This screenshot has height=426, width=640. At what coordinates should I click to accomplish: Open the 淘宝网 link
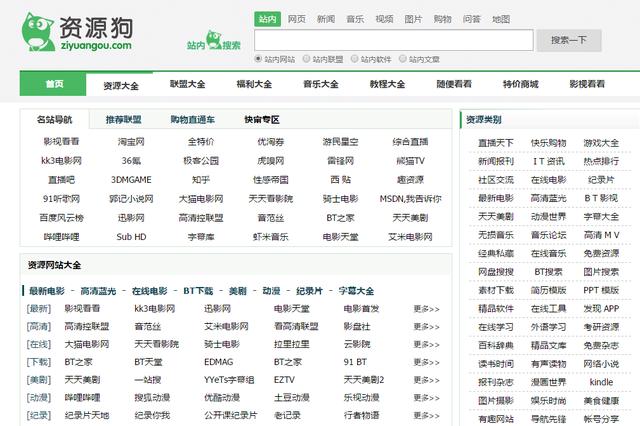coord(131,142)
